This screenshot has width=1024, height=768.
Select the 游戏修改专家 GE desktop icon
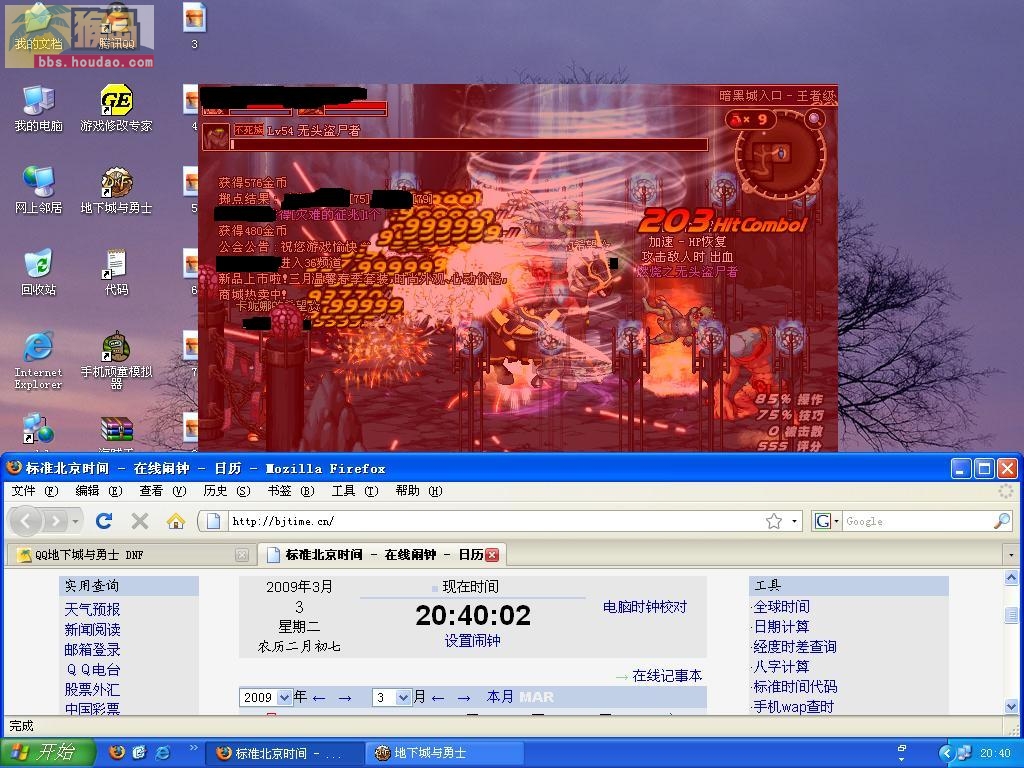coord(116,109)
